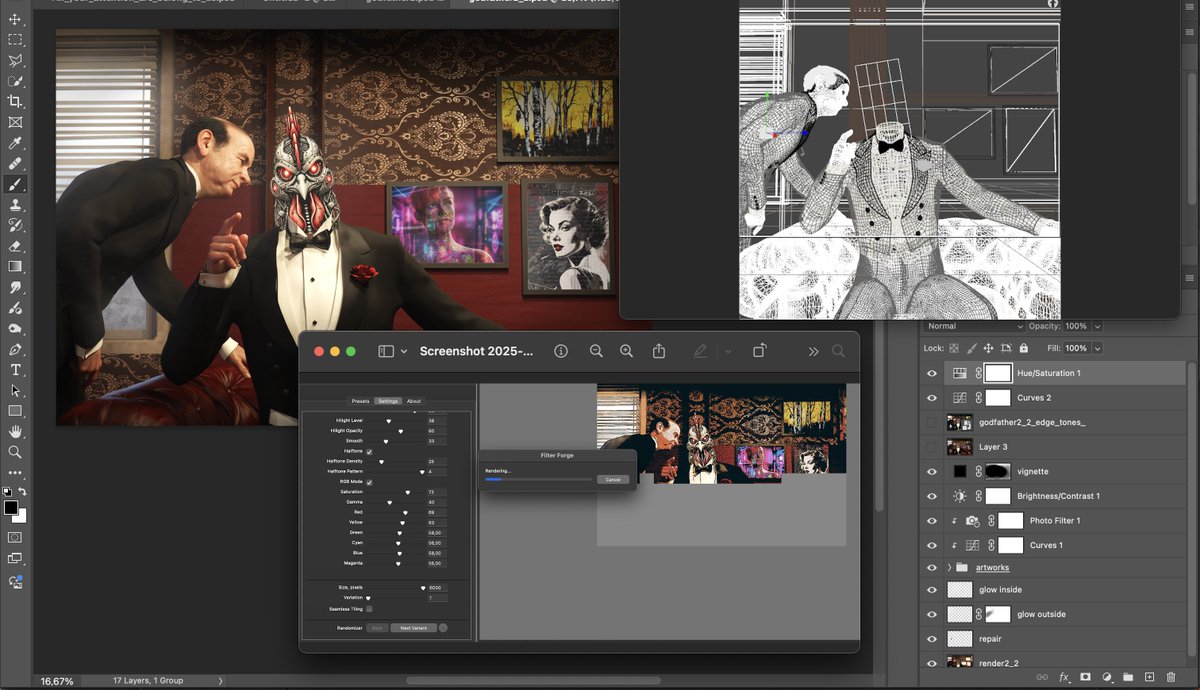
Task: Select the Clone Stamp tool
Action: tap(15, 204)
